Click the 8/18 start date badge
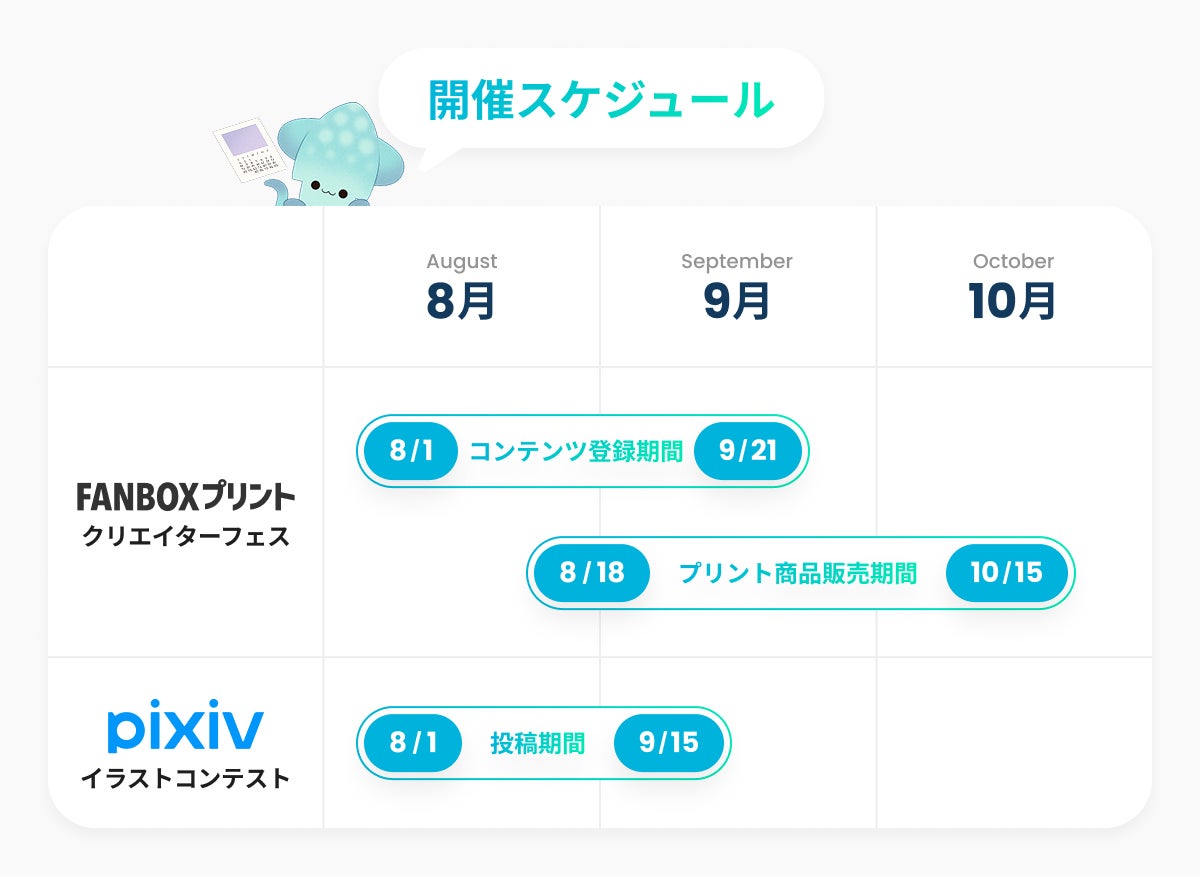The height and width of the screenshot is (877, 1200). 591,573
